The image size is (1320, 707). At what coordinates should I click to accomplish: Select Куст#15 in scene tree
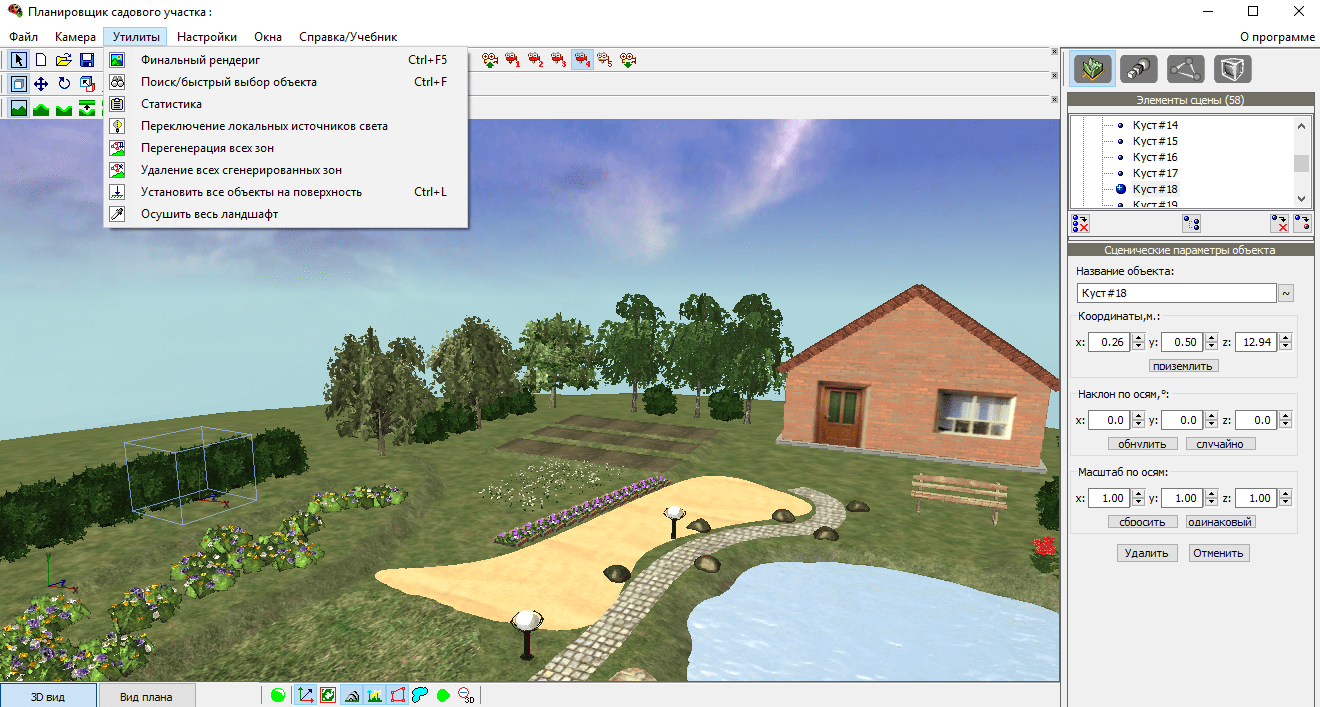1155,141
